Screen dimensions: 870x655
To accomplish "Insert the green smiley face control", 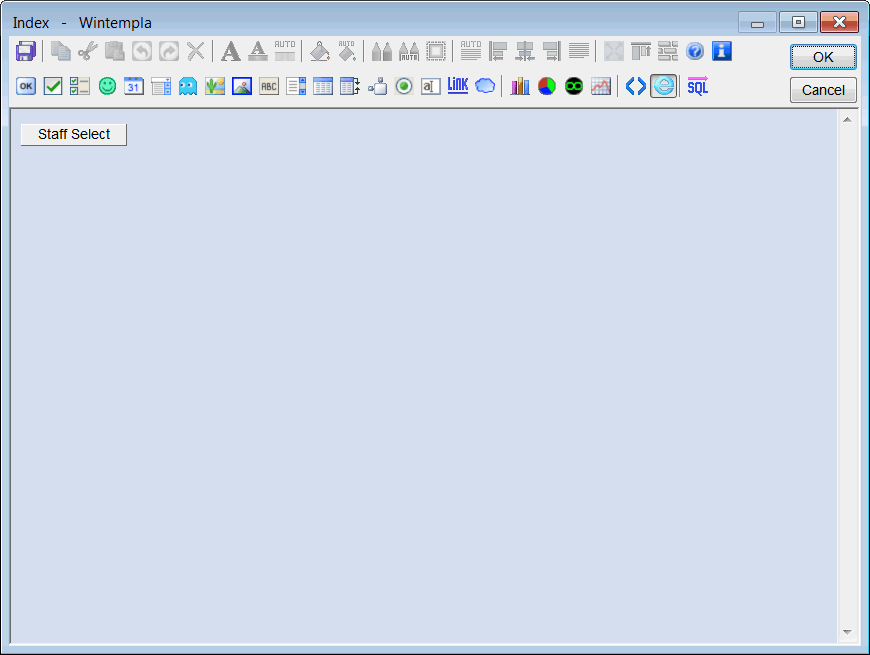I will [107, 86].
